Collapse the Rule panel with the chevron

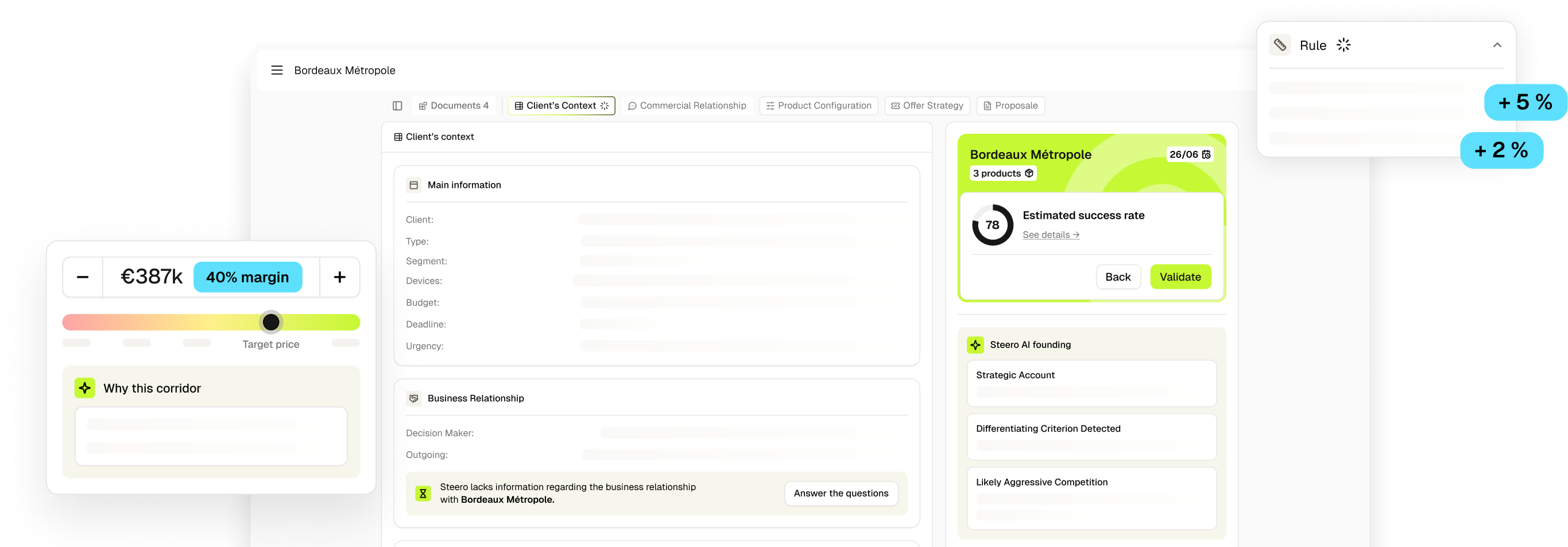[x=1497, y=45]
